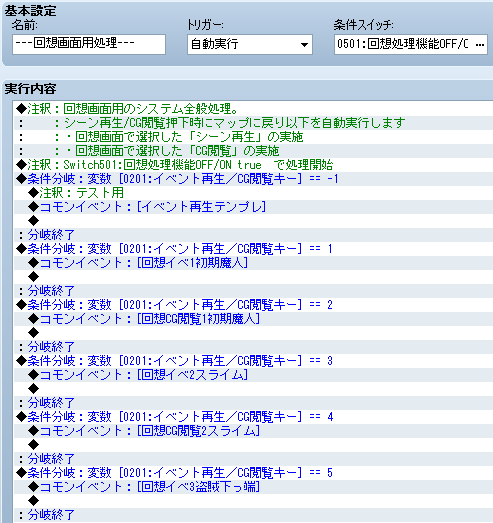Select 分岐終了 line after 回想CG閲覧2スライム branch

coord(254,459)
